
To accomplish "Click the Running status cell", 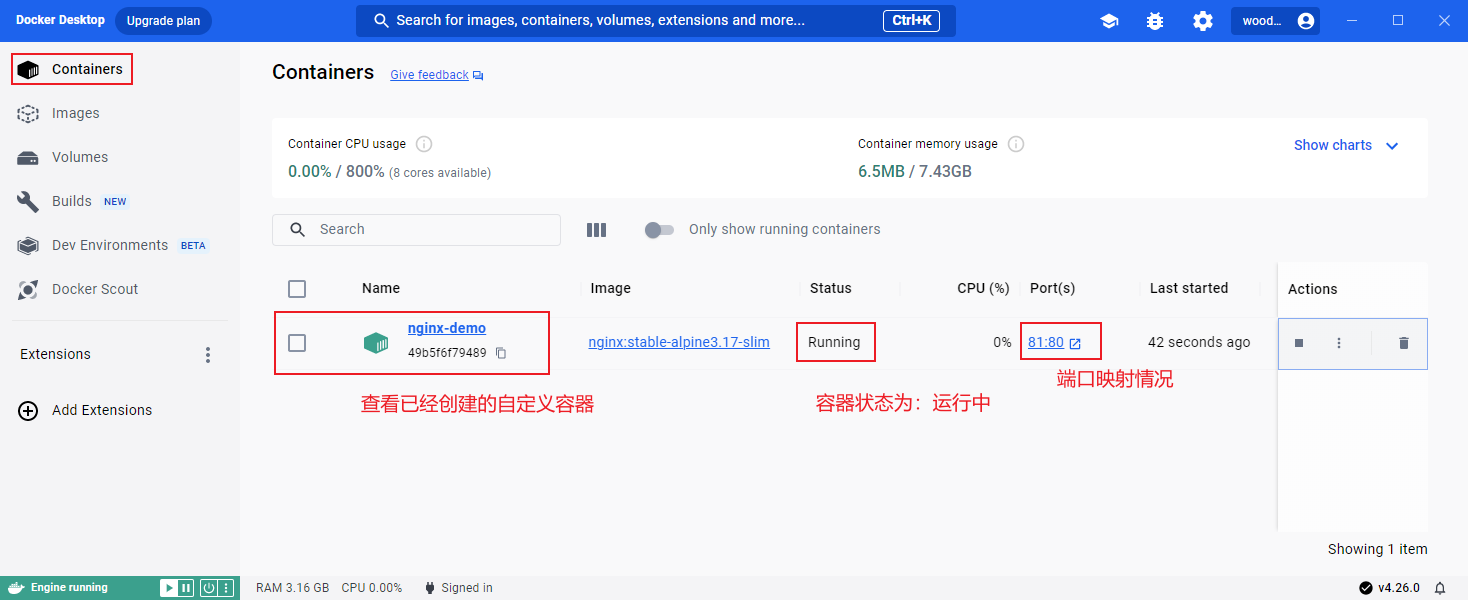I will [x=834, y=342].
